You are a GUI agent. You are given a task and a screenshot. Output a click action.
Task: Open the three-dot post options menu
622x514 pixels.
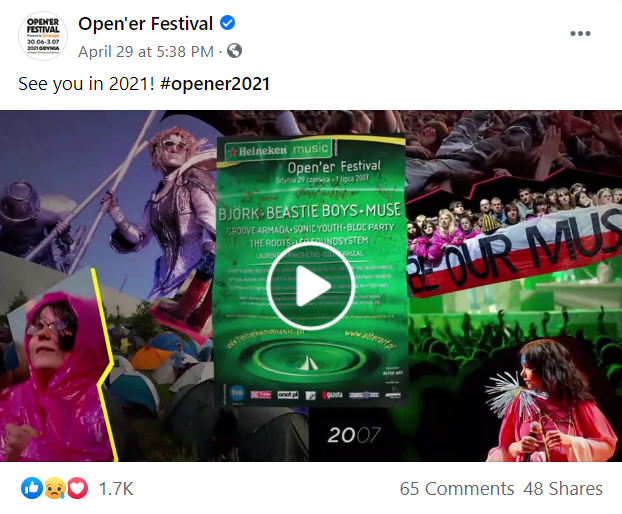point(580,34)
